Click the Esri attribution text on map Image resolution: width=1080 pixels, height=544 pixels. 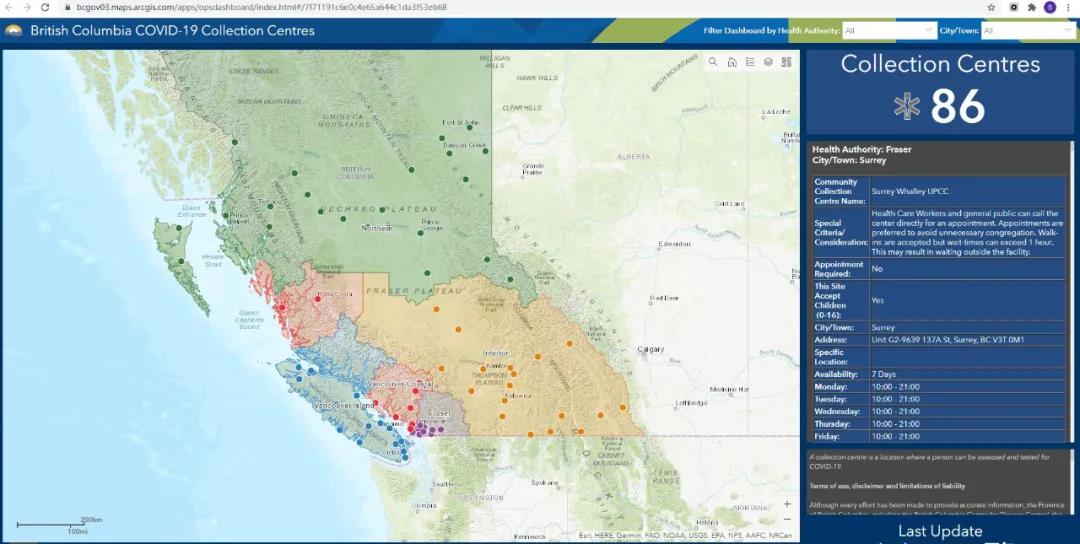tap(684, 535)
